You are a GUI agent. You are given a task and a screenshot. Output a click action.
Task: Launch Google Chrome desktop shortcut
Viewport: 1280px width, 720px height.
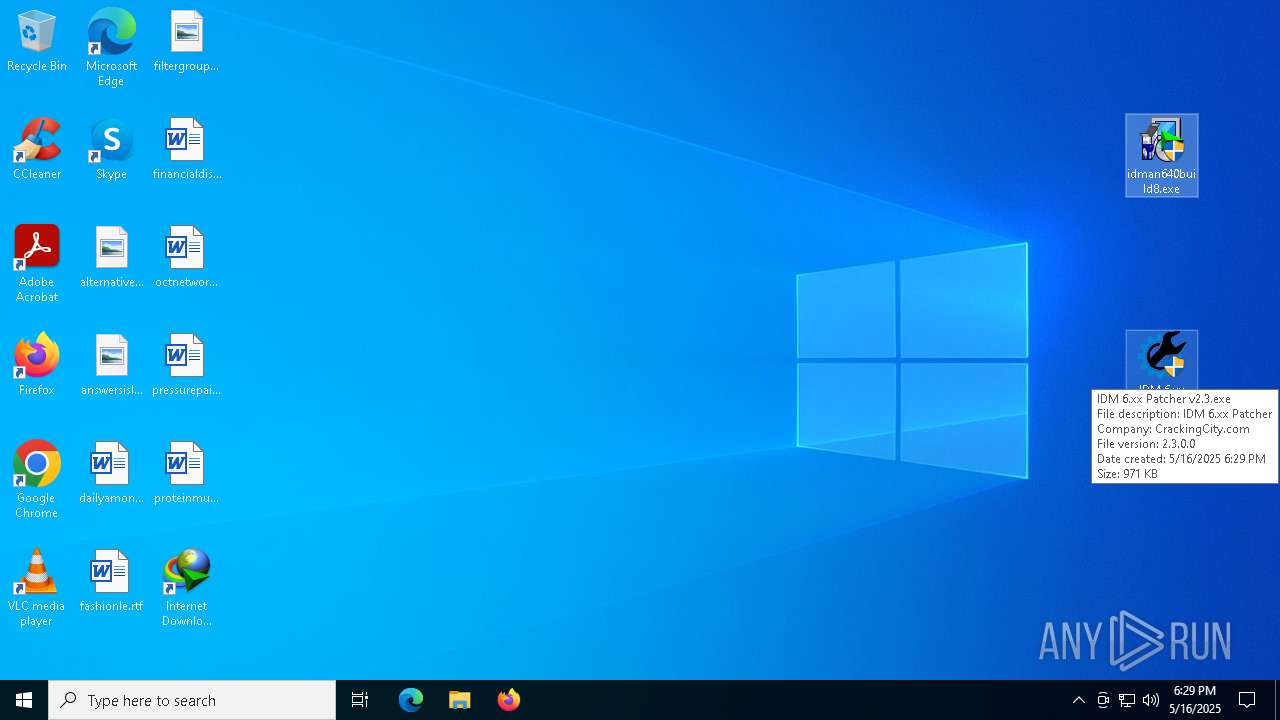coord(37,480)
